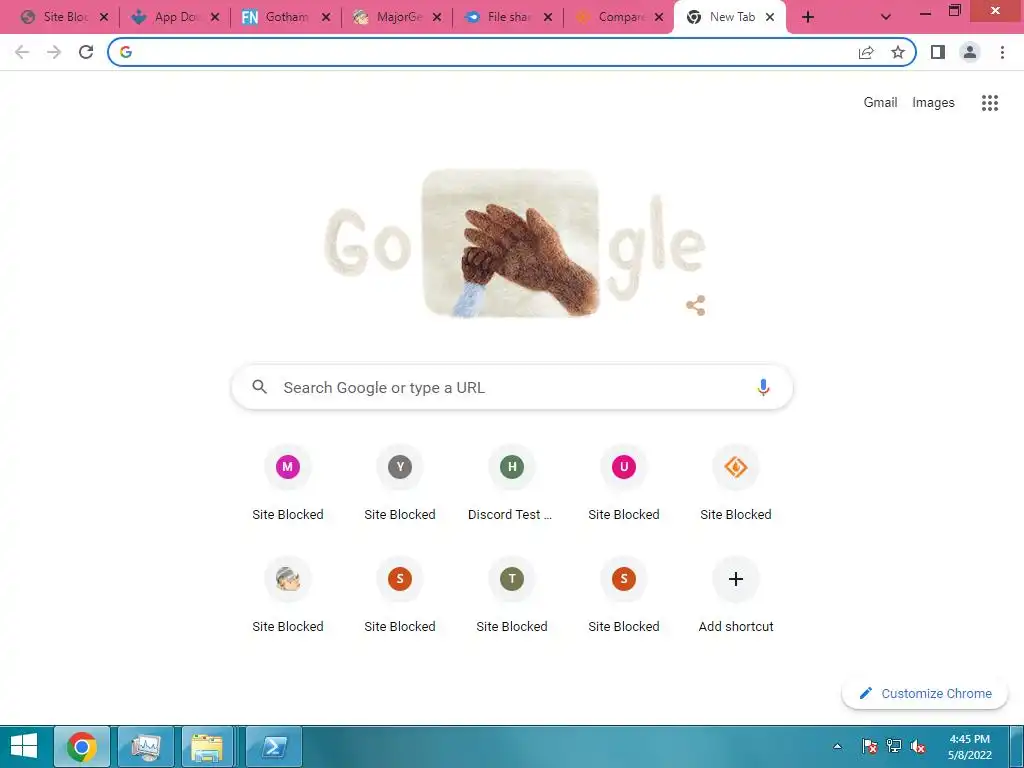Viewport: 1024px width, 768px height.
Task: Reload the page with refresh icon
Action: [x=86, y=52]
